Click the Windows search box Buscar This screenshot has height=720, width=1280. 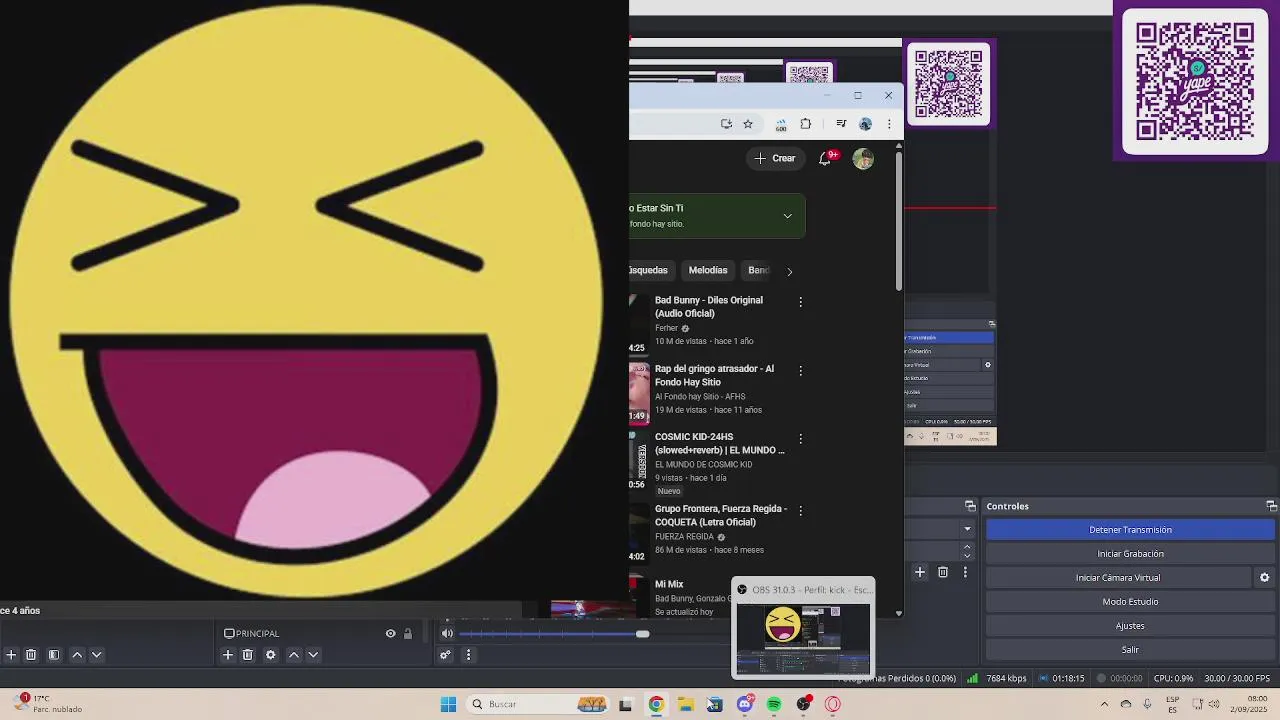(x=539, y=704)
